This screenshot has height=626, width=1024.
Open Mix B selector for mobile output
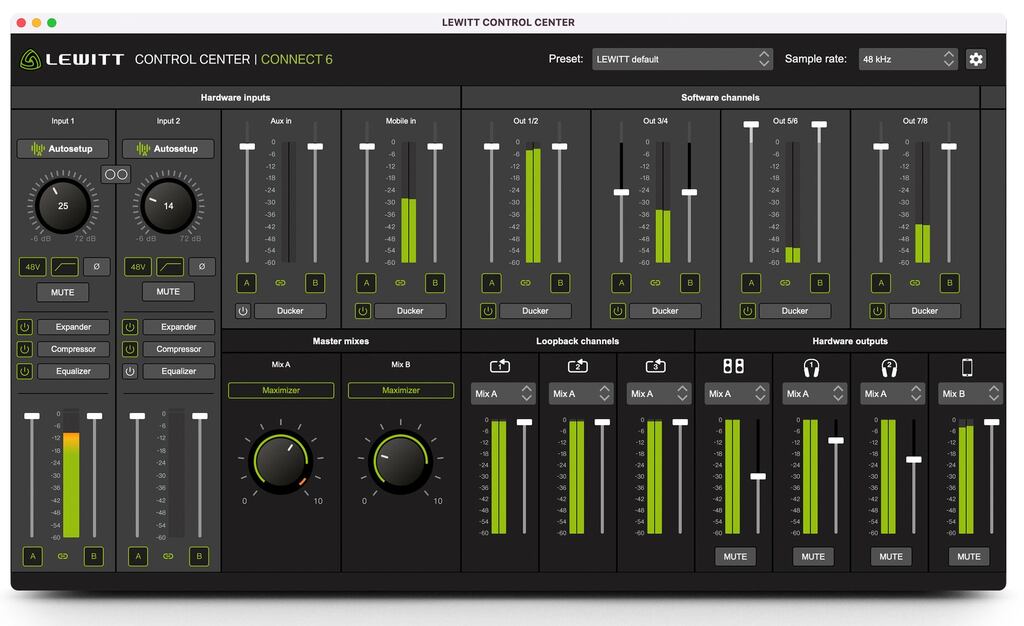click(x=970, y=394)
